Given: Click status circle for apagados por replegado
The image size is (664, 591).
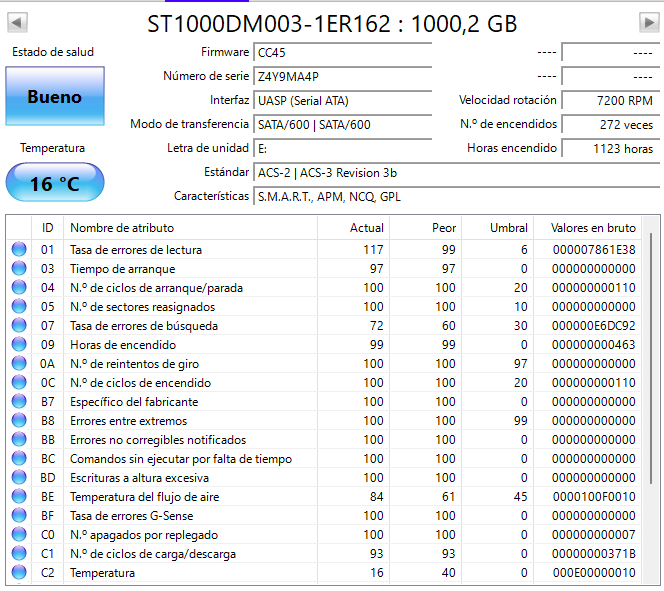Looking at the screenshot, I should [19, 534].
